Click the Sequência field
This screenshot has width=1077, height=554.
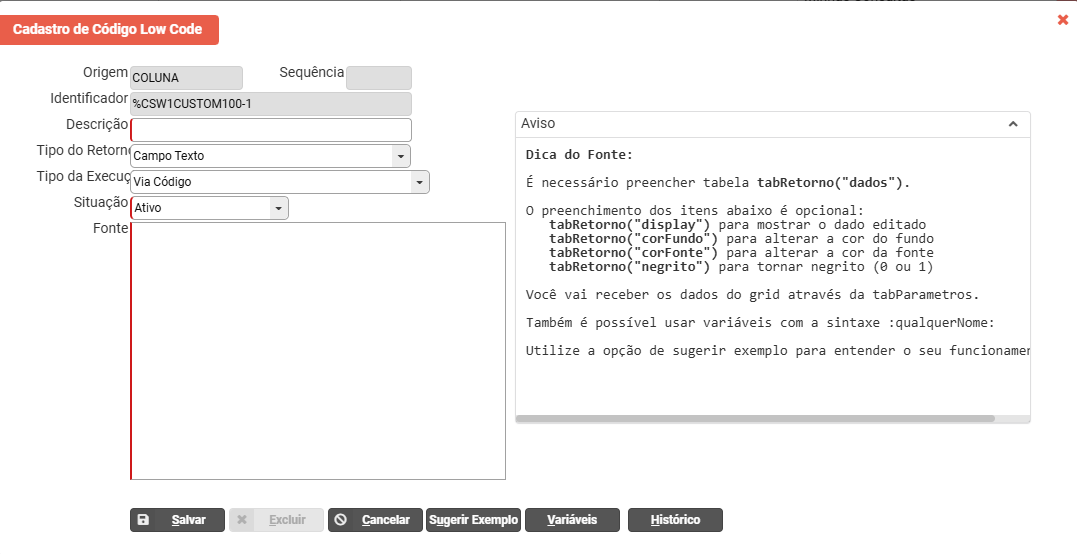click(378, 78)
